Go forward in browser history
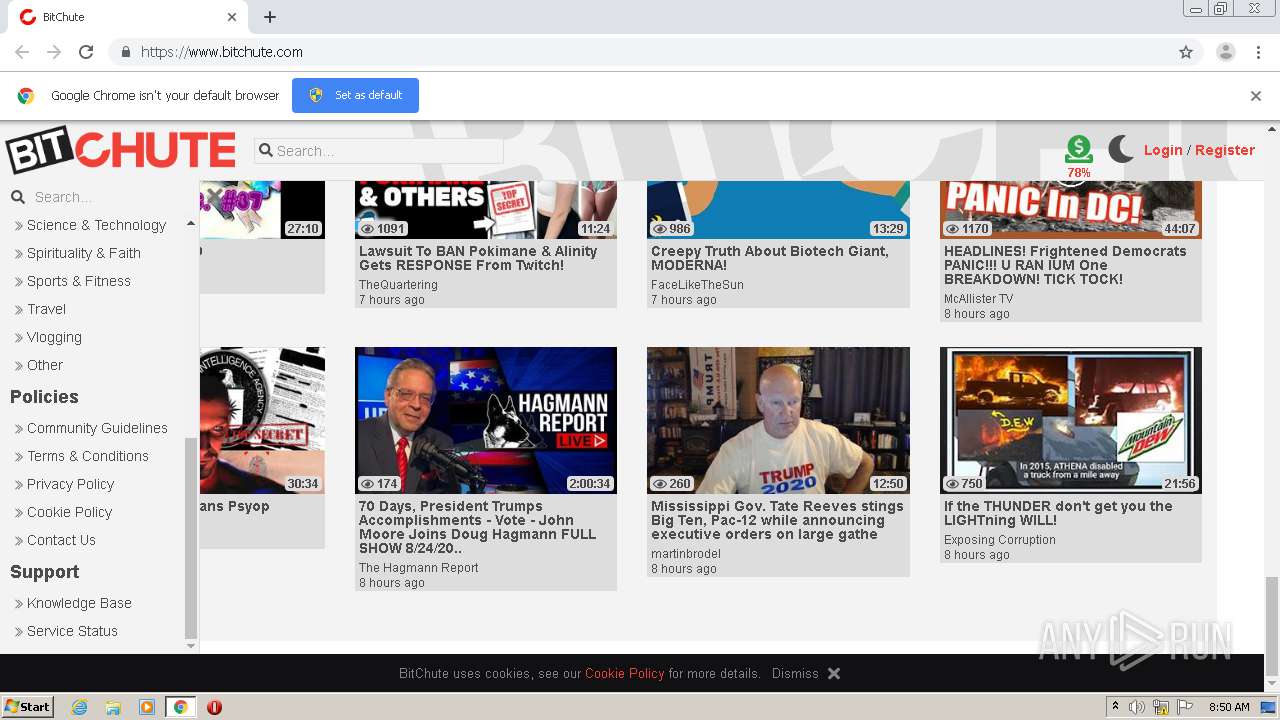Screen dimensions: 1280x720 point(54,52)
